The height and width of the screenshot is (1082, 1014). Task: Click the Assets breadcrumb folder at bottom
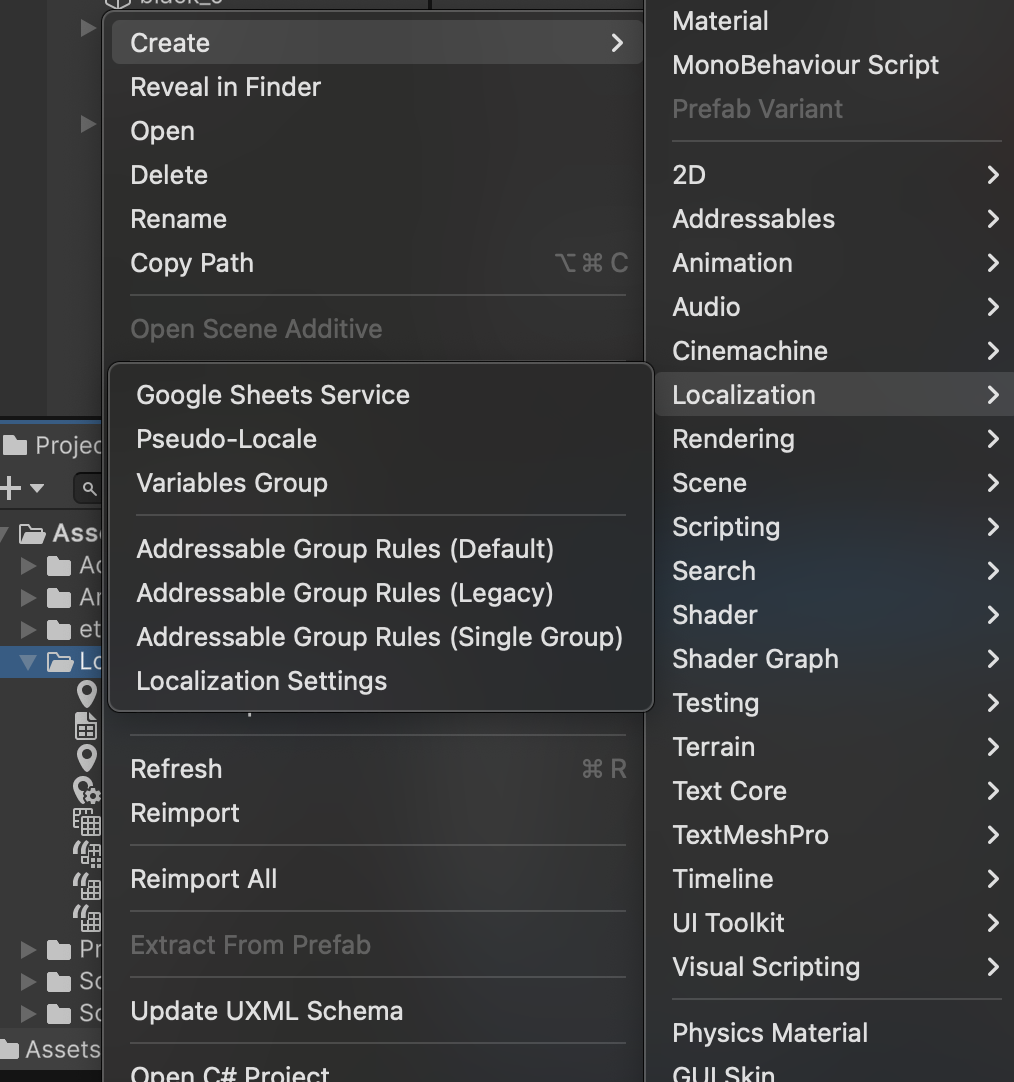point(50,1050)
